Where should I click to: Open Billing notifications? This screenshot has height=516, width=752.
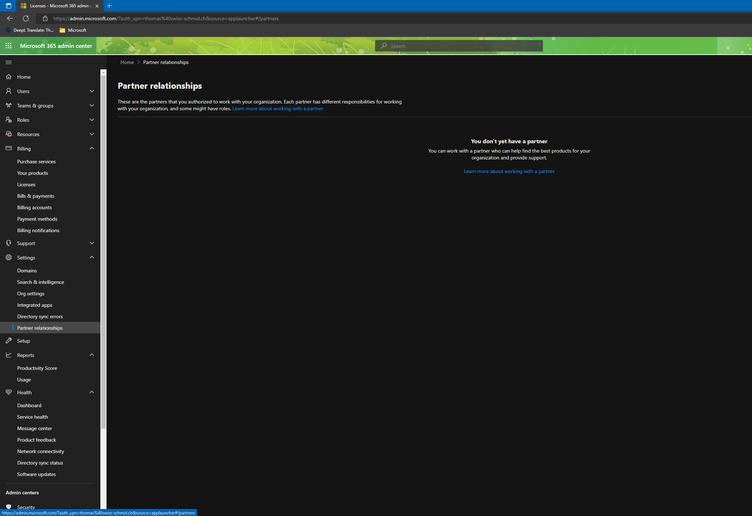[x=38, y=231]
